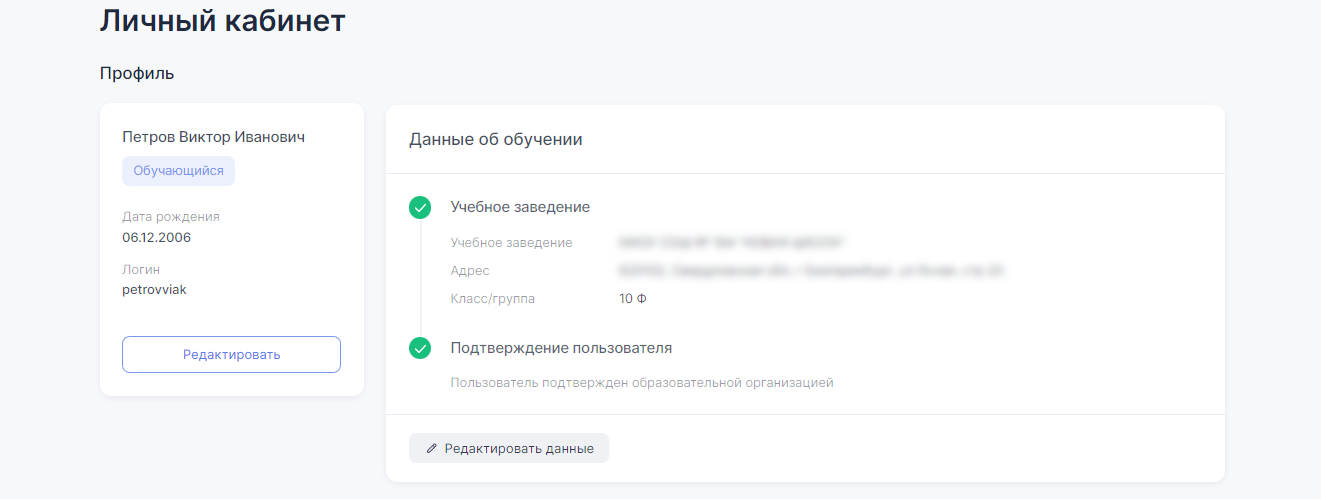Click the Адрес row label
The height and width of the screenshot is (499, 1321).
470,271
